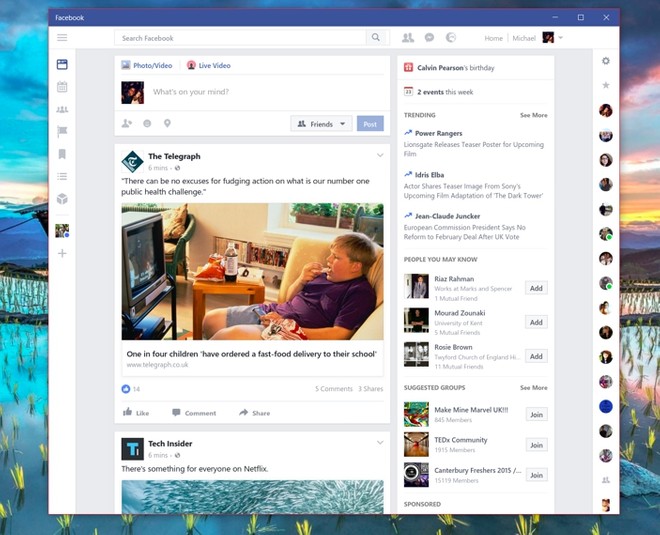Add Riaz Rahman as friend

(536, 288)
